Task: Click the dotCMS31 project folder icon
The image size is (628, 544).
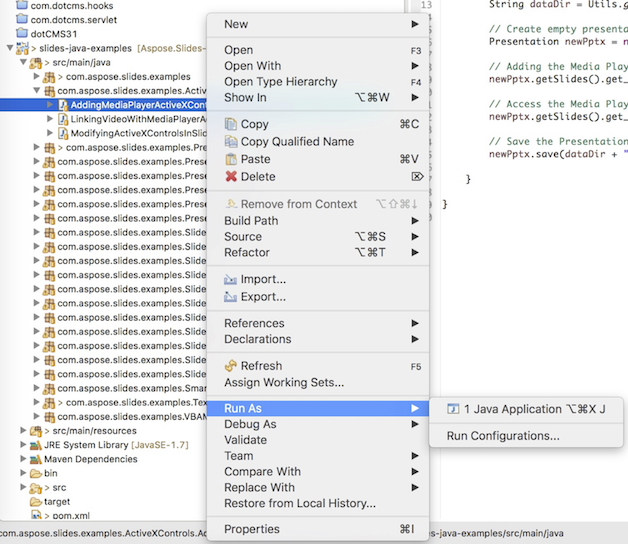Action: pos(22,33)
